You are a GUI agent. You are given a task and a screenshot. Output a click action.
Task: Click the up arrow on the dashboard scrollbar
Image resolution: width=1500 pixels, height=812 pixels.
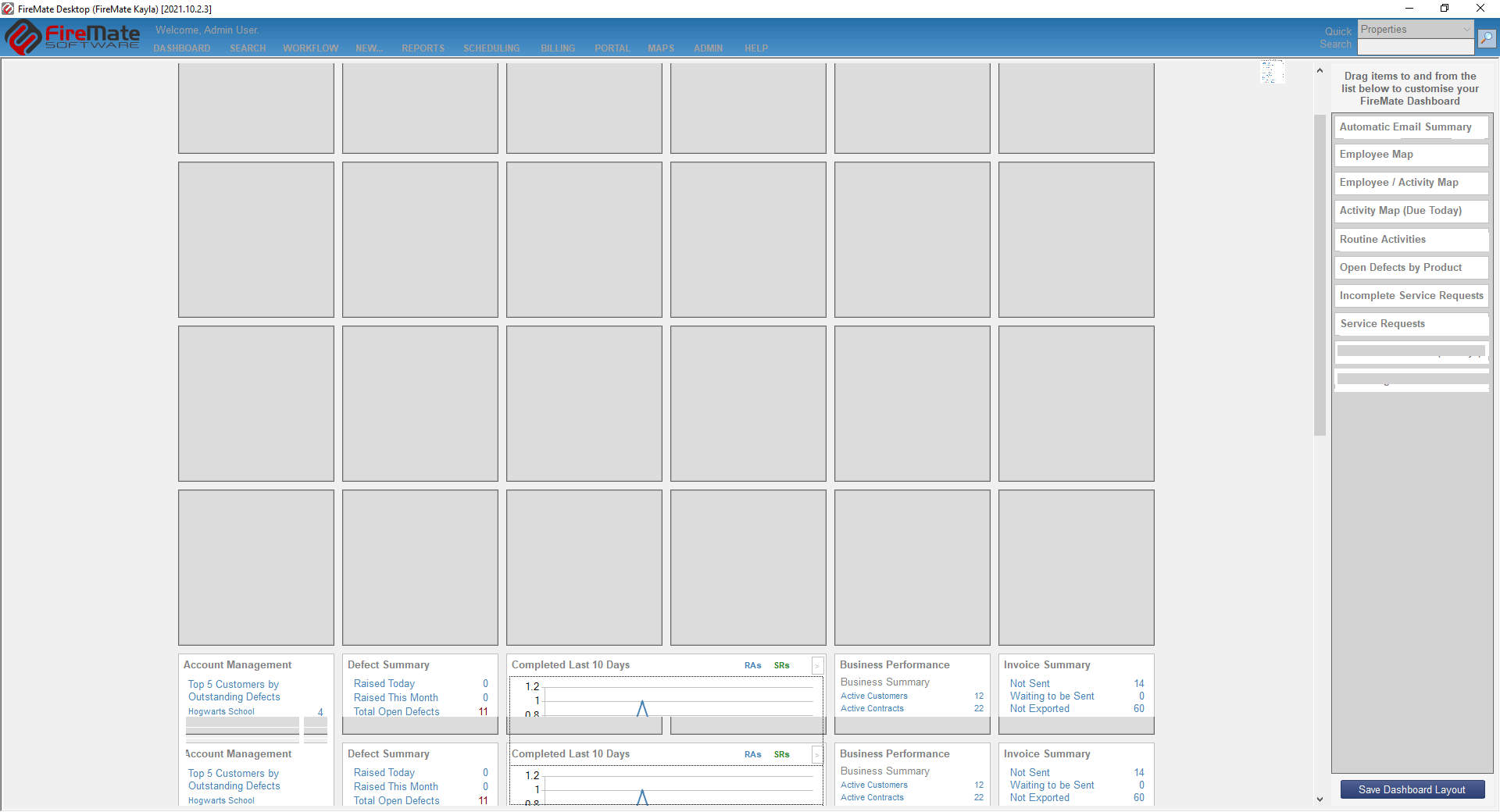coord(1319,69)
